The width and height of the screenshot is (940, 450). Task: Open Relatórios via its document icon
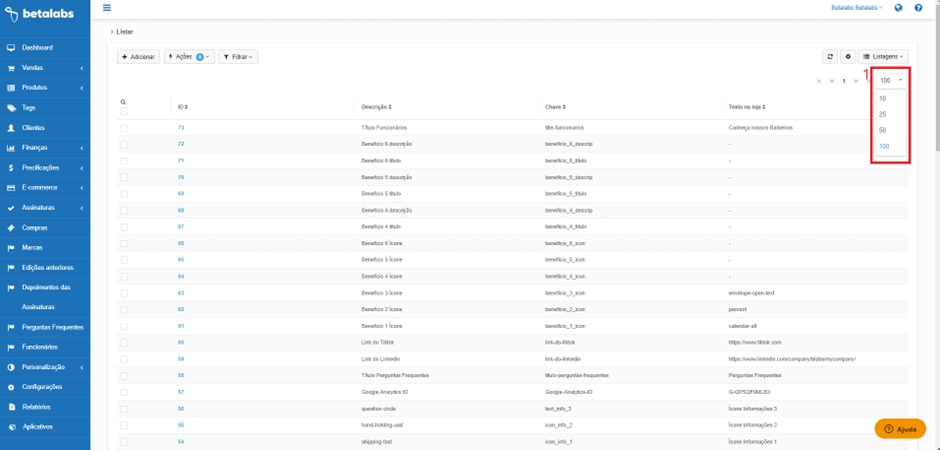11,407
